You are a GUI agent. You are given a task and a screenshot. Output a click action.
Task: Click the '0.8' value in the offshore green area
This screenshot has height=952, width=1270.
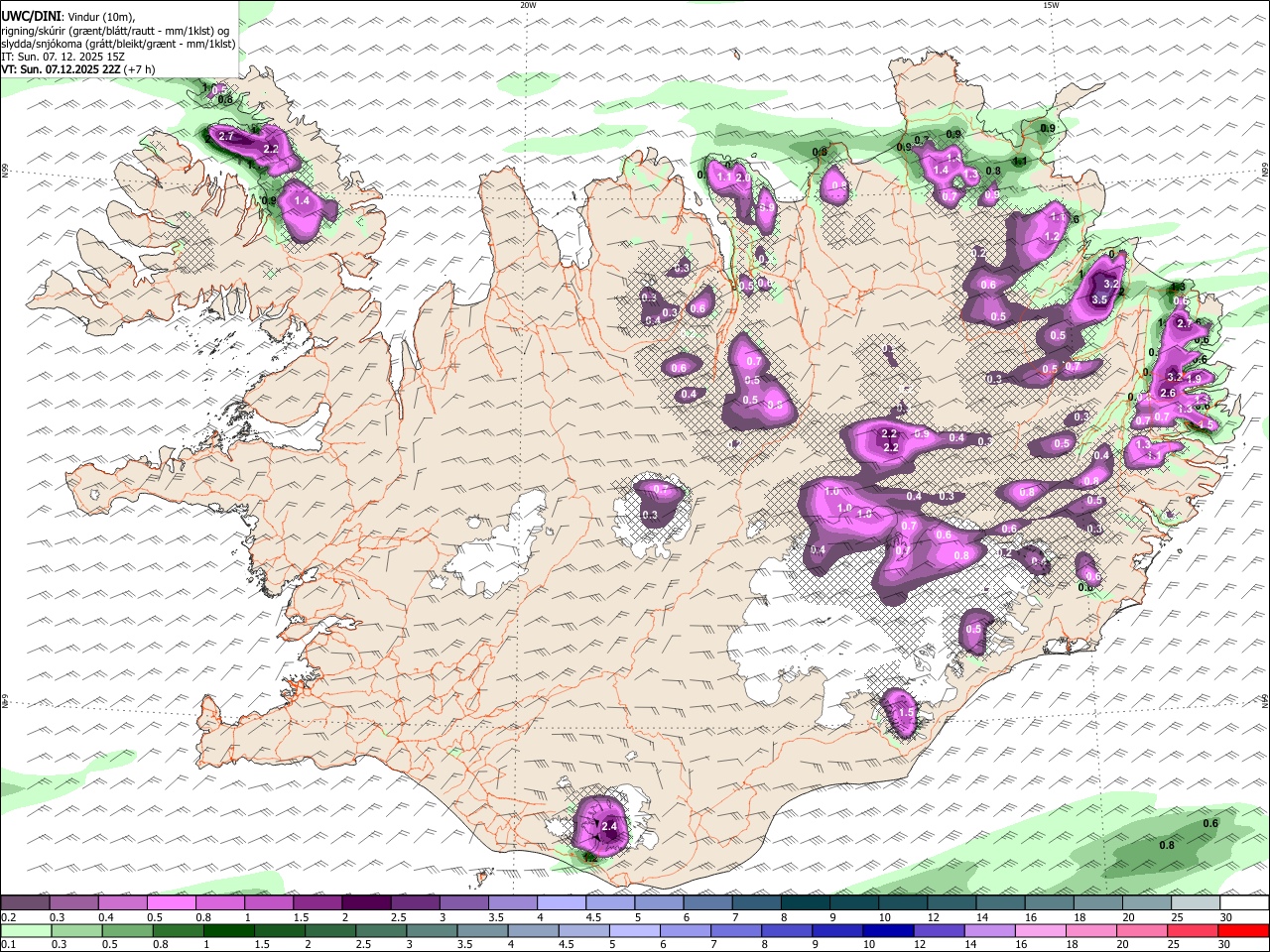pyautogui.click(x=1167, y=845)
